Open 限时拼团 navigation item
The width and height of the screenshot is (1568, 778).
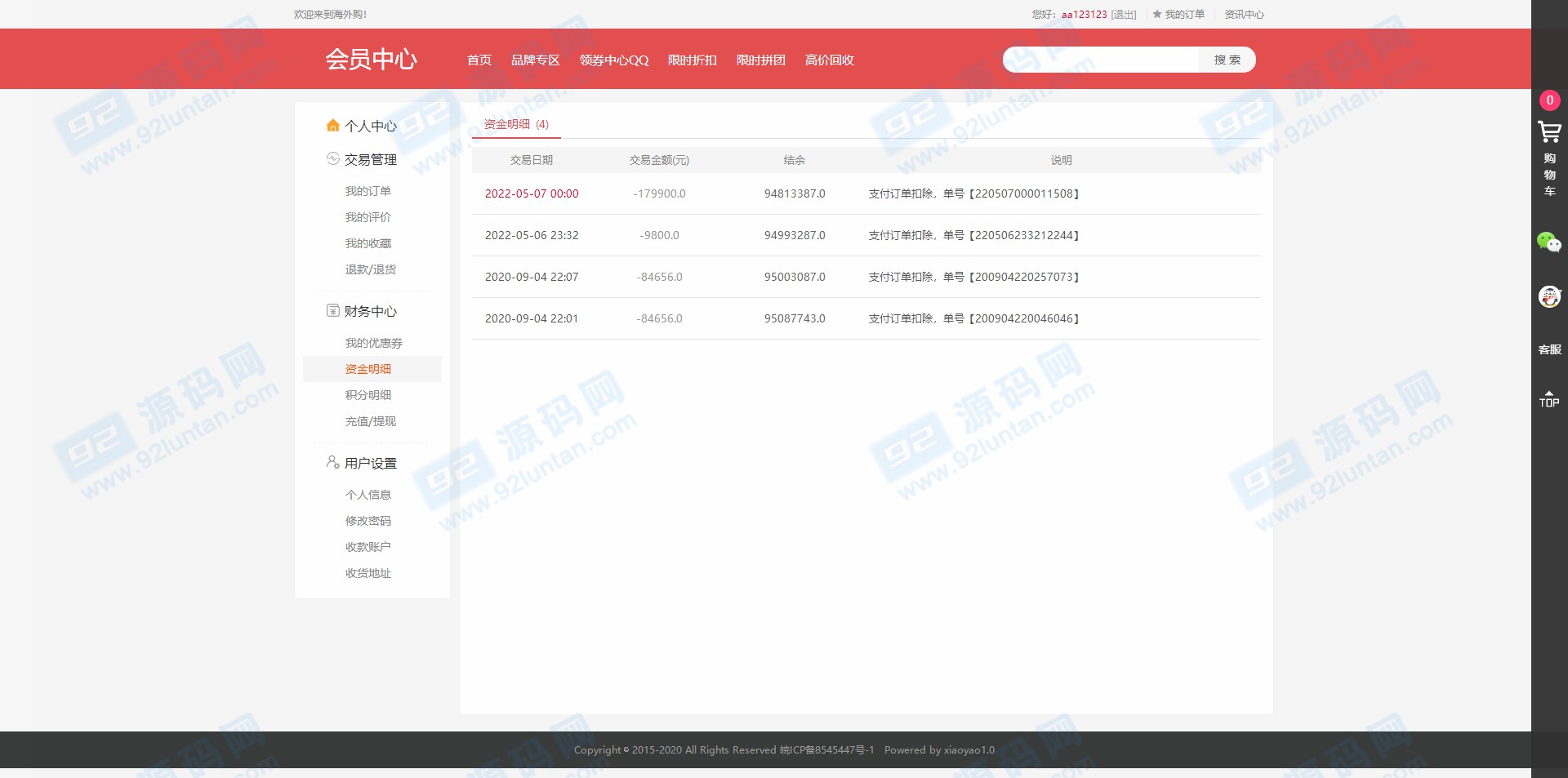[x=761, y=60]
